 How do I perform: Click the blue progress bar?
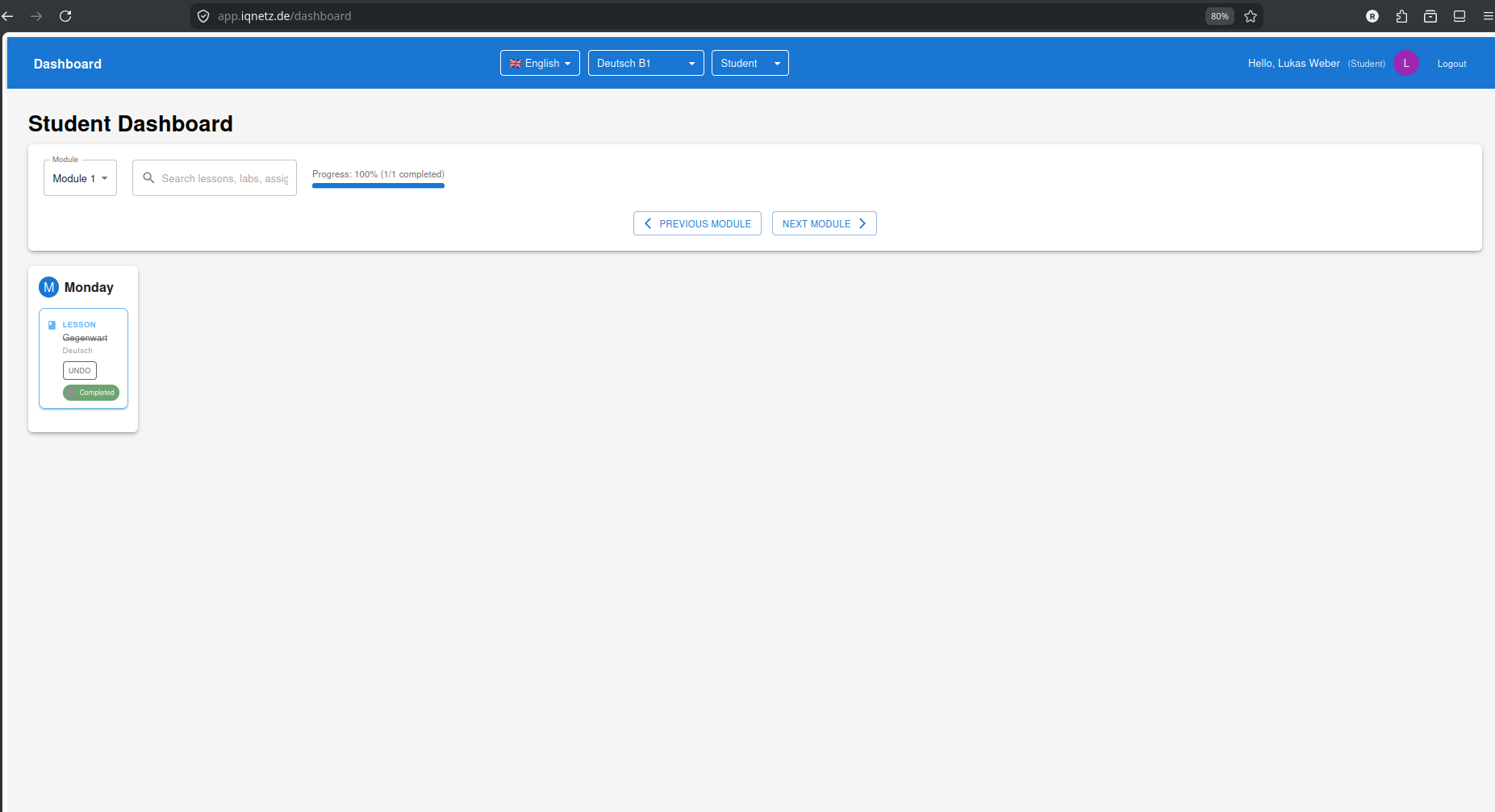(378, 185)
